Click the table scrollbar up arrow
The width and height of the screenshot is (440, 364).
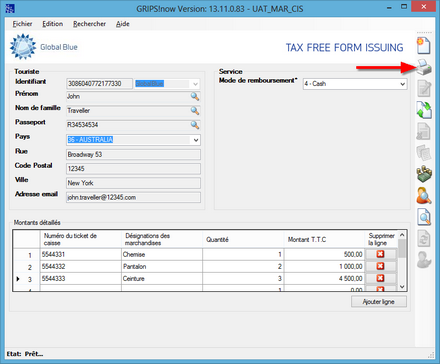(x=402, y=235)
